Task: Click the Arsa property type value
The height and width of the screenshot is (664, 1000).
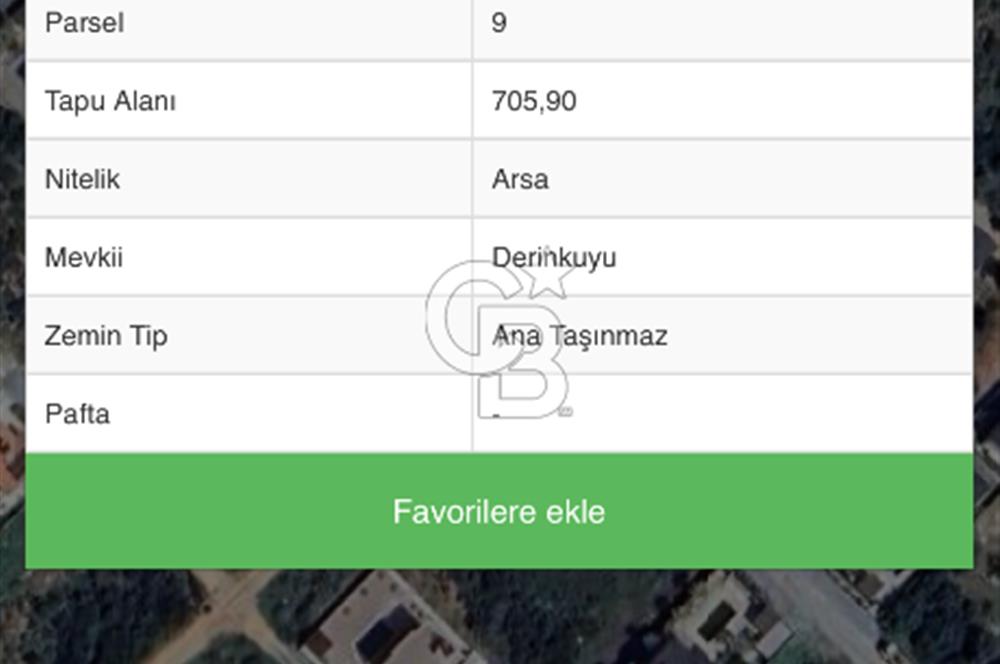Action: (x=519, y=179)
